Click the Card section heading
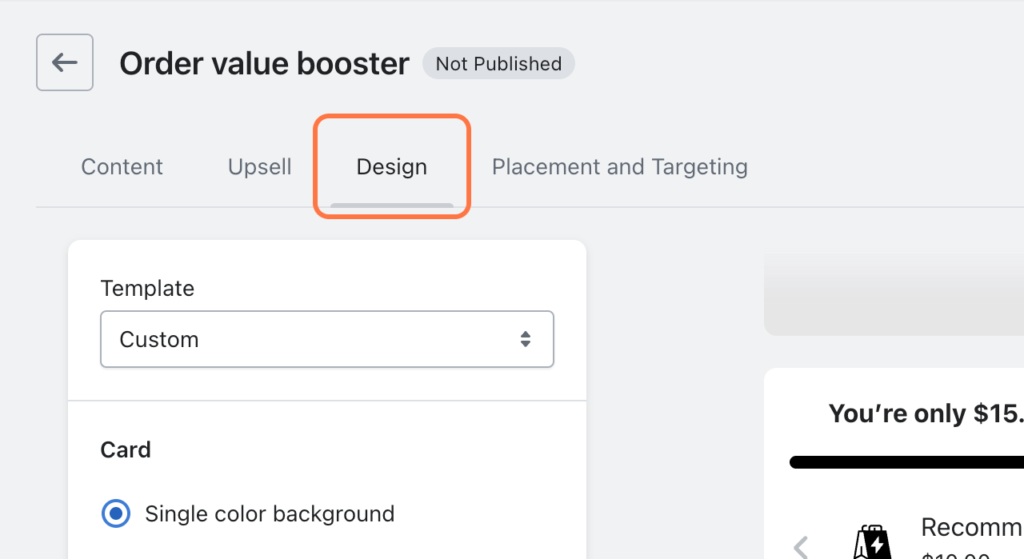 coord(126,450)
